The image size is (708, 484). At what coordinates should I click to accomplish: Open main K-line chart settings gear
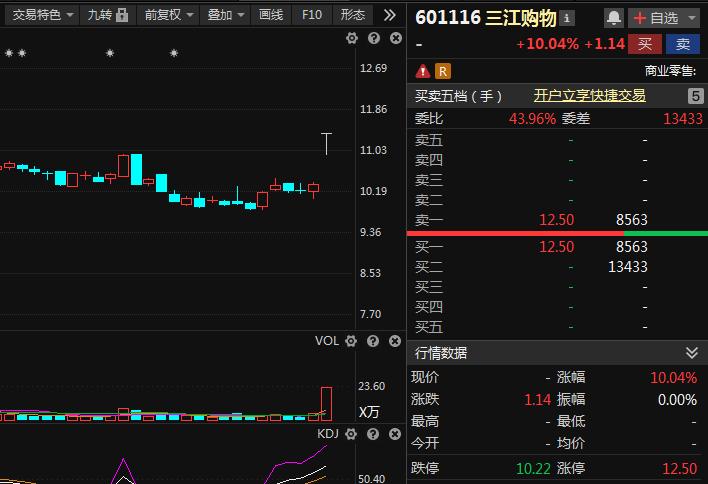point(352,38)
